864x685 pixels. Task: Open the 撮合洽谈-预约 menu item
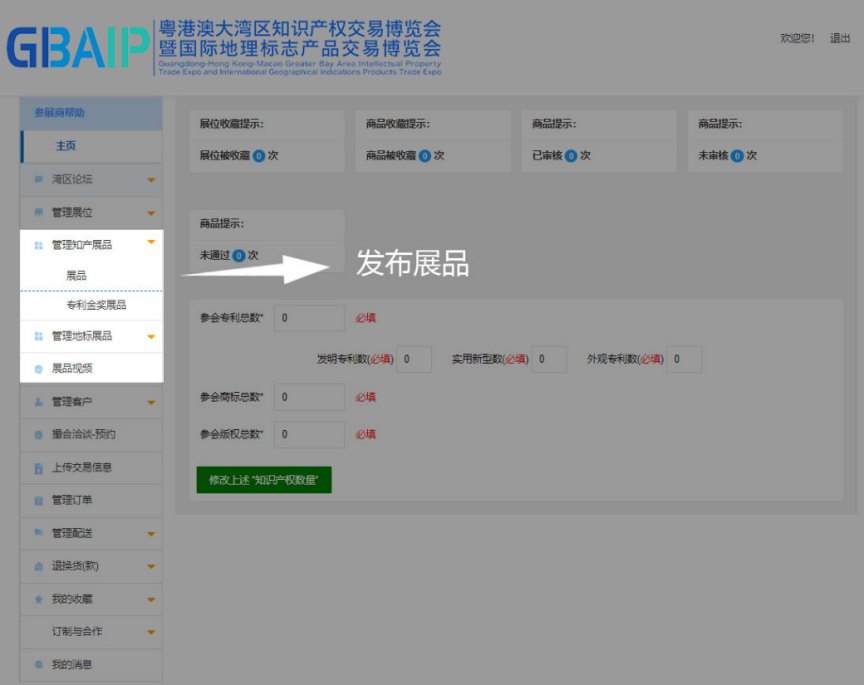(x=91, y=435)
